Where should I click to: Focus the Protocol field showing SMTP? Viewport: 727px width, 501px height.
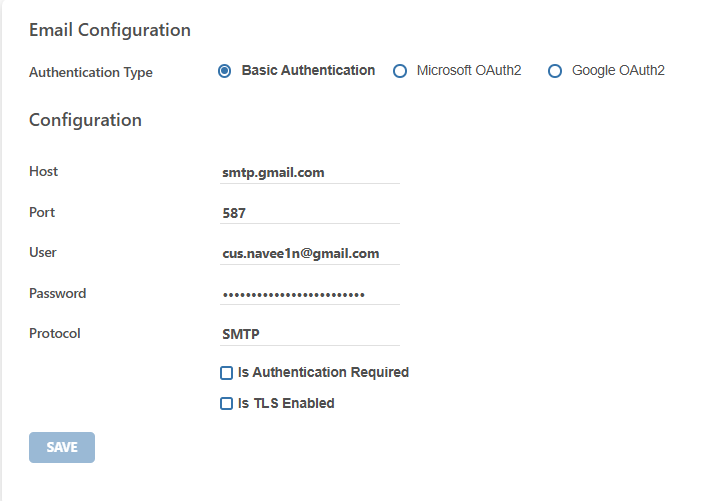310,335
